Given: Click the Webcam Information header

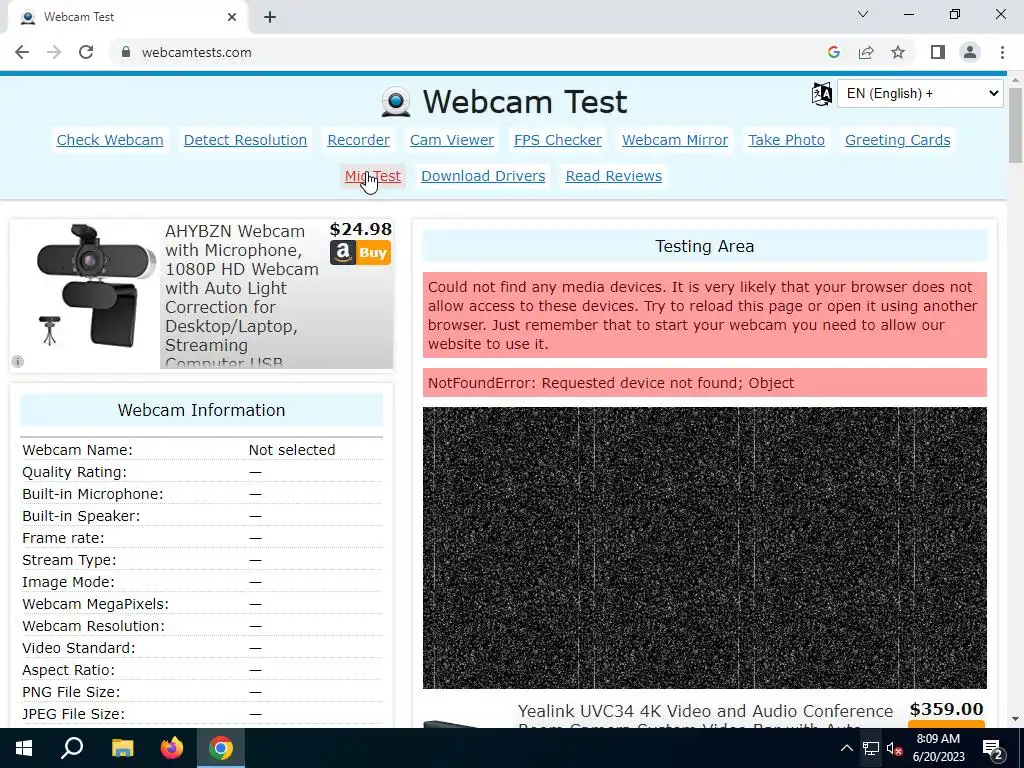Looking at the screenshot, I should [201, 410].
